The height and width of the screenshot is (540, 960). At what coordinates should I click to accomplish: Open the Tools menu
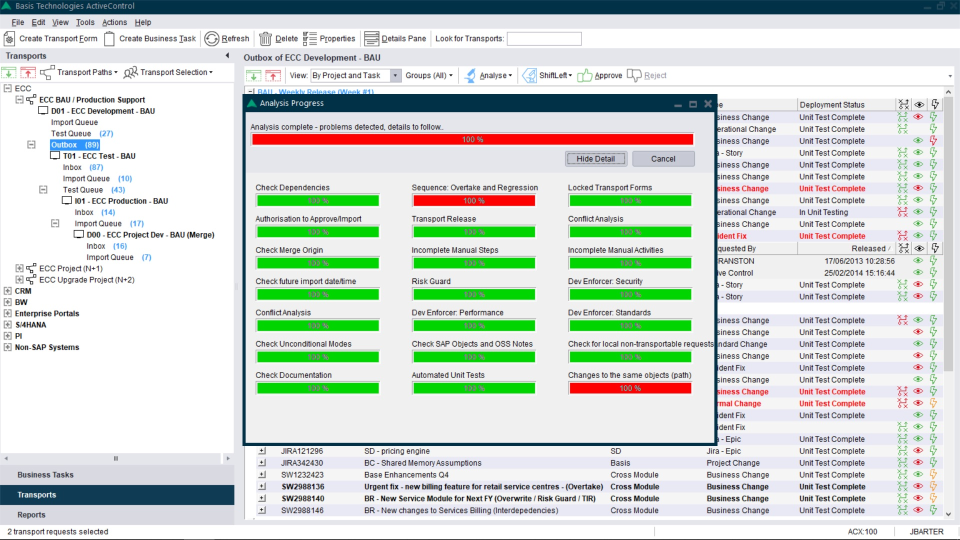[85, 23]
